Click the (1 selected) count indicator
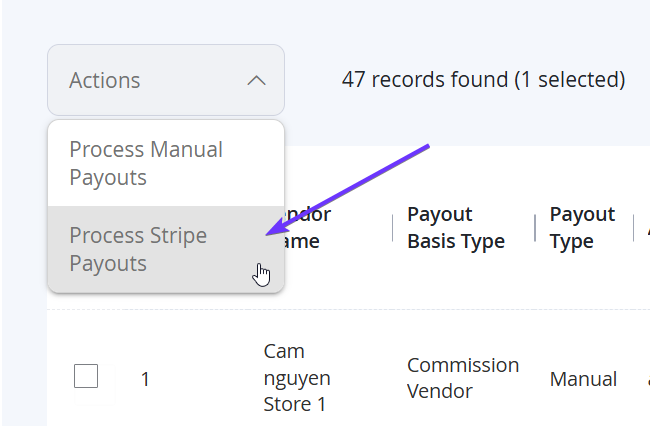This screenshot has height=426, width=650. pyautogui.click(x=570, y=80)
